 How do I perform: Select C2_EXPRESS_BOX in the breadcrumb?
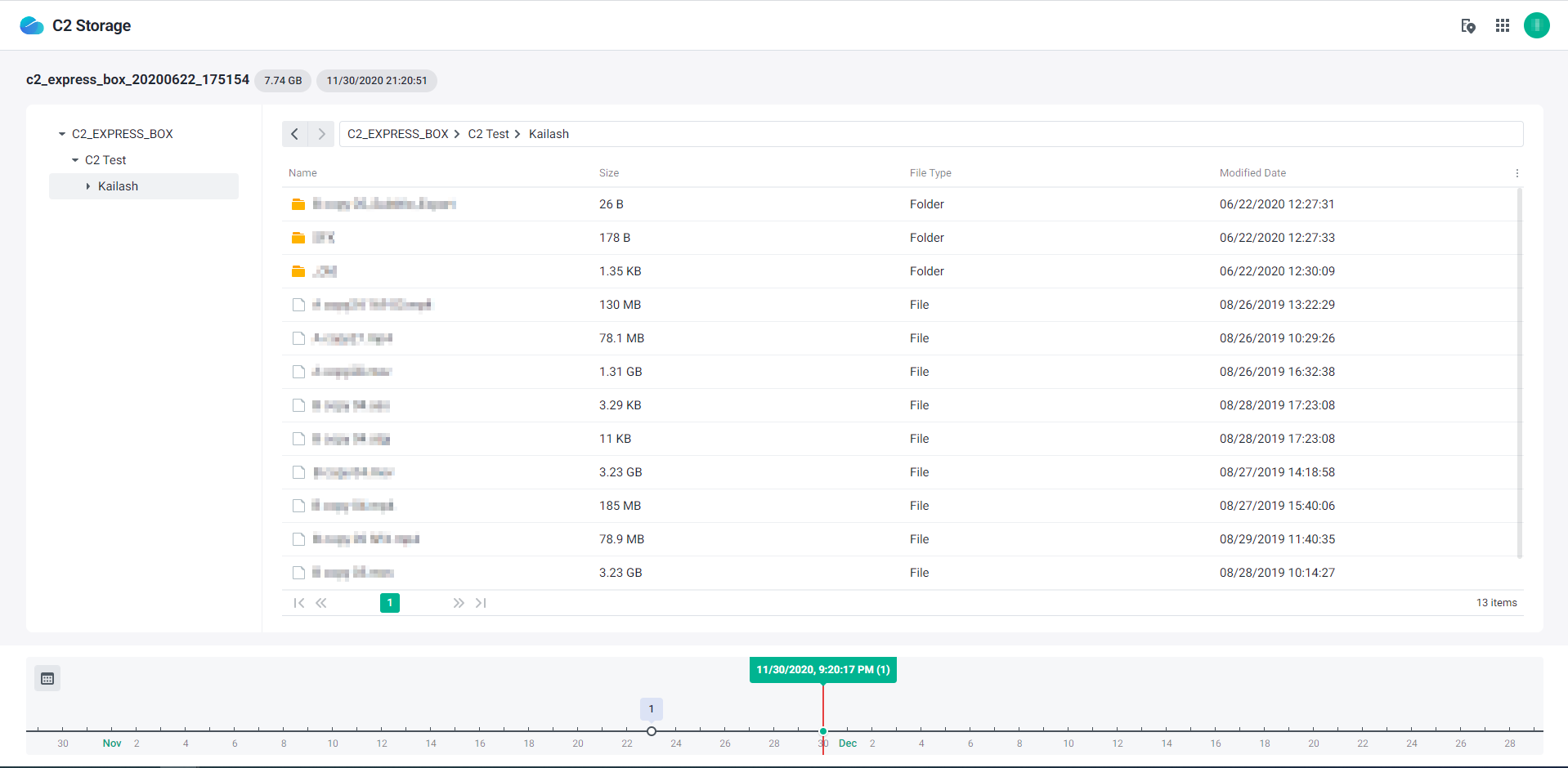pyautogui.click(x=397, y=133)
